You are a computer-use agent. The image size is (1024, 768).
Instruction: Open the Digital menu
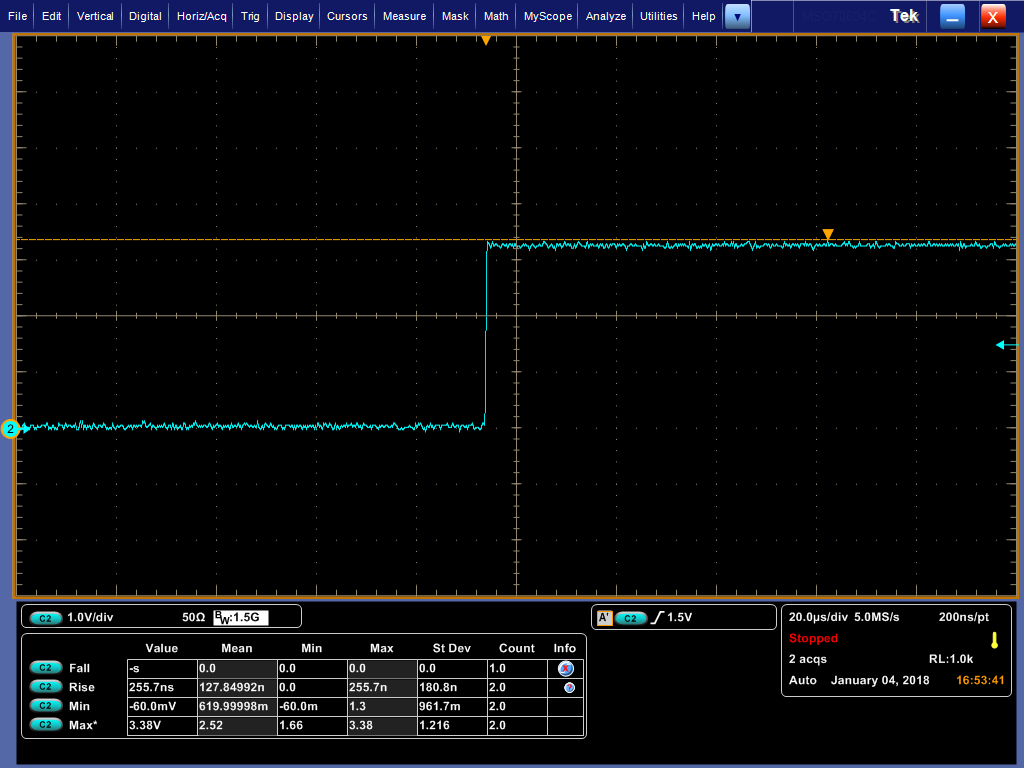pyautogui.click(x=145, y=16)
